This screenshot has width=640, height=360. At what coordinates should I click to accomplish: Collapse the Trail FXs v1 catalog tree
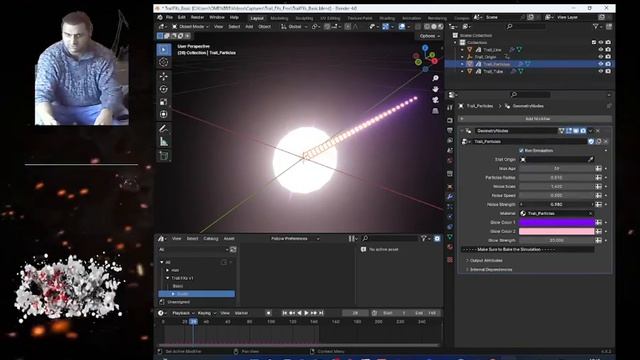pos(167,278)
